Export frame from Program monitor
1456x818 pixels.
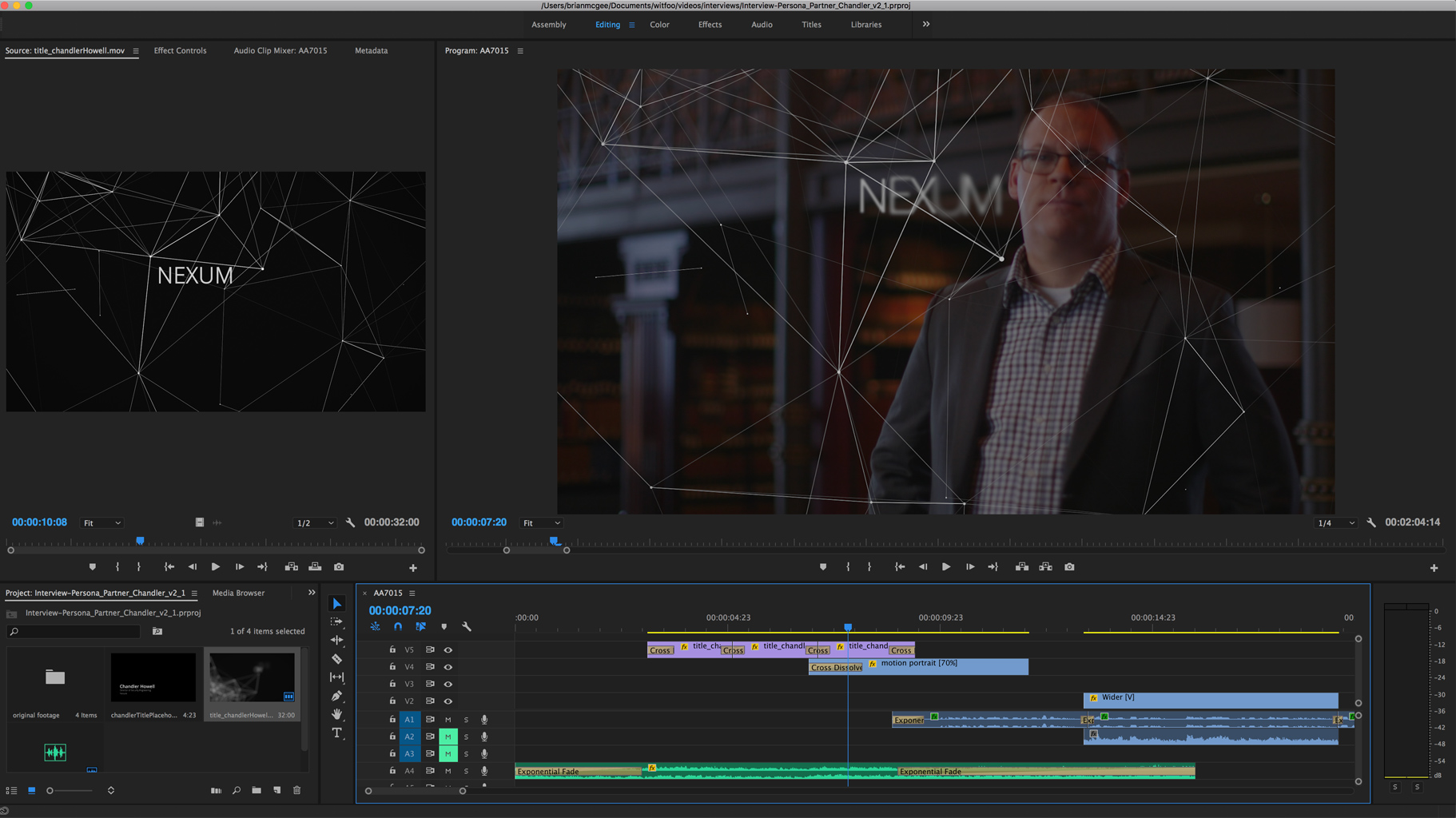click(x=1069, y=567)
